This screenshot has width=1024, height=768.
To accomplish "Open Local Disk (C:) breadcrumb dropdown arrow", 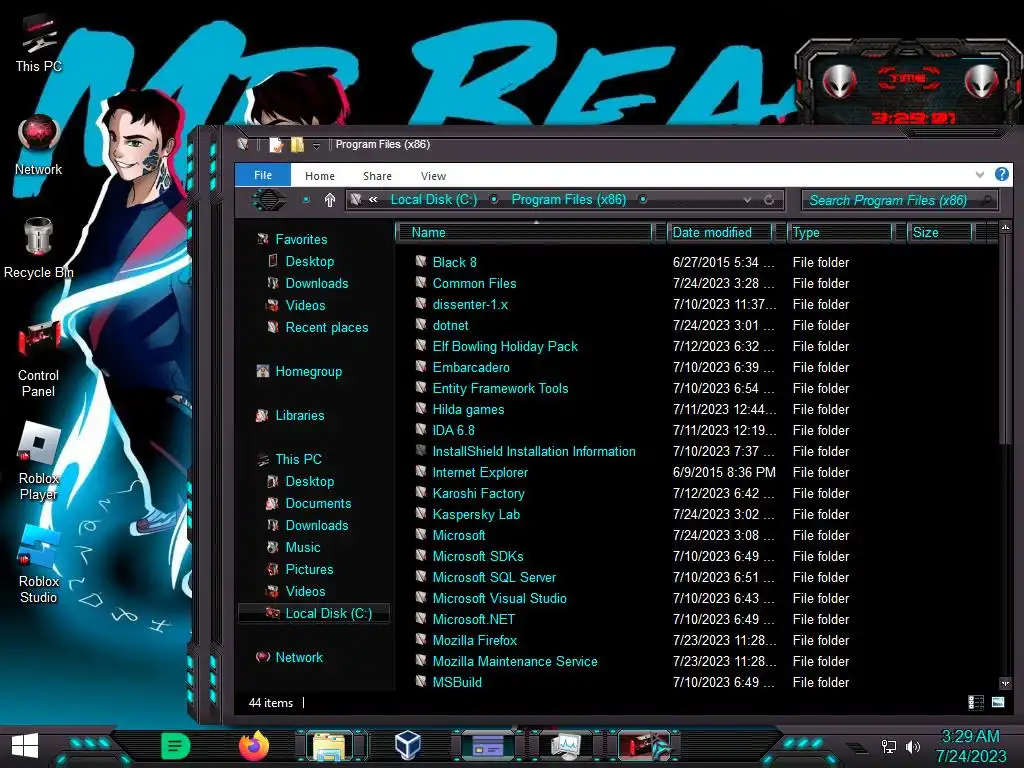I will (x=494, y=200).
